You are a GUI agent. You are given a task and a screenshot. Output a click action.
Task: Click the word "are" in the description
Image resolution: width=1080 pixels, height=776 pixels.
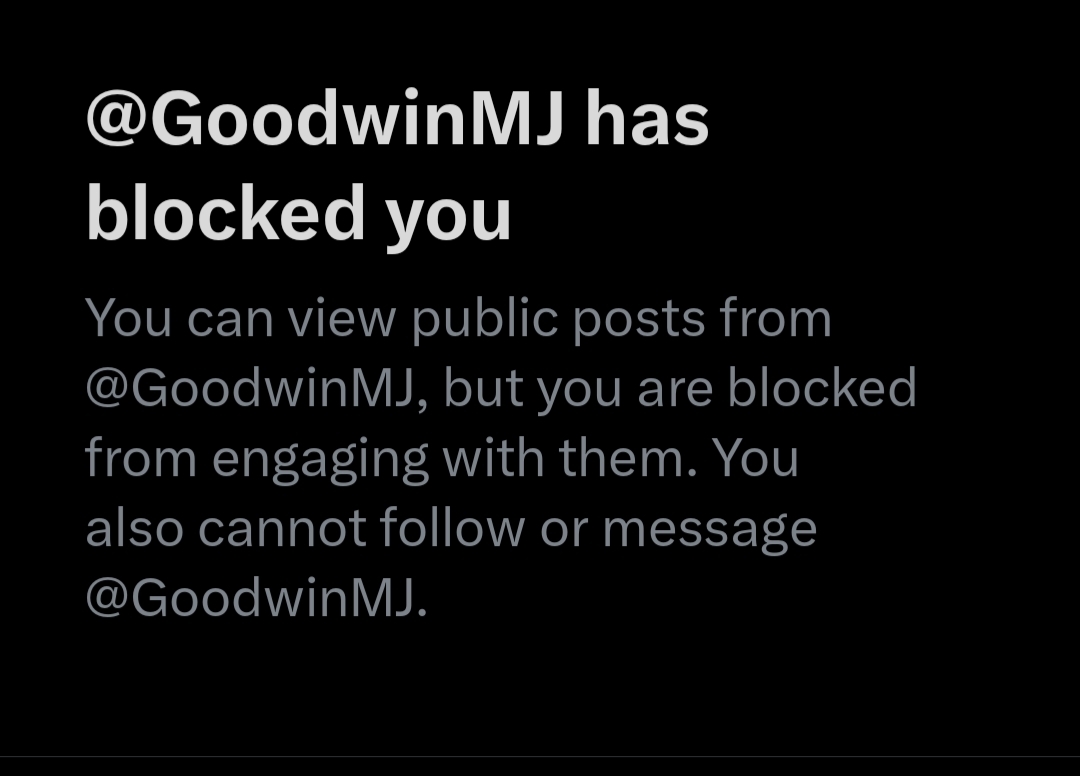pyautogui.click(x=675, y=391)
